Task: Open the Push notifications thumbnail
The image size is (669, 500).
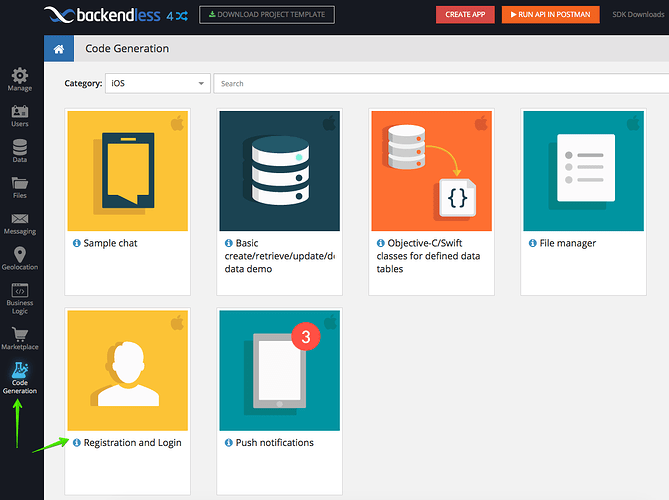Action: (279, 370)
